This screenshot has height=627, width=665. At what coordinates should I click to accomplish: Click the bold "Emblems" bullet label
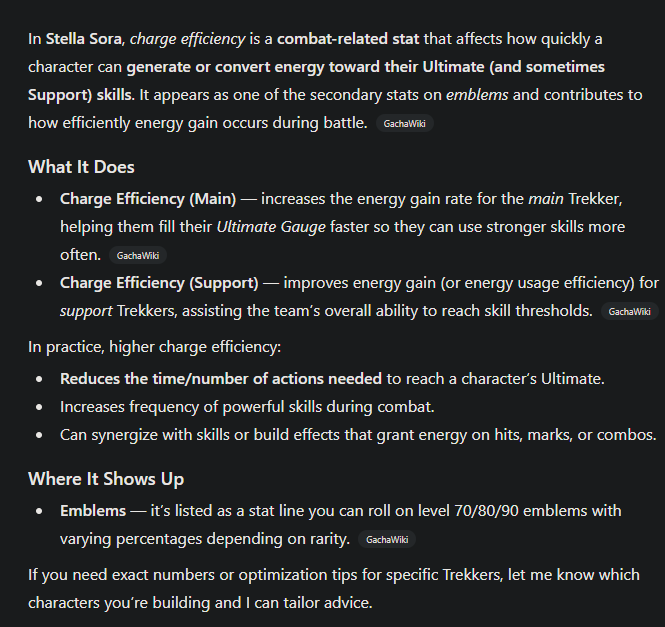(92, 511)
